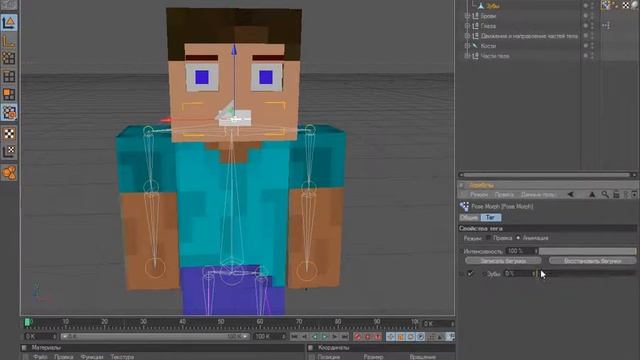Click the Интенсивность slider bar
The width and height of the screenshot is (640, 360).
coord(587,251)
